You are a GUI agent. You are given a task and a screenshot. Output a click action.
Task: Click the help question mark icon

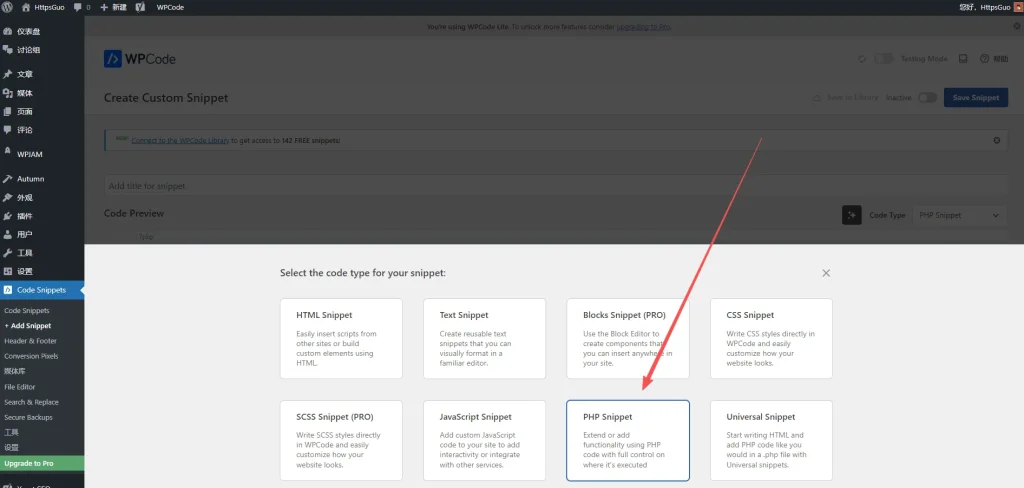pyautogui.click(x=985, y=59)
